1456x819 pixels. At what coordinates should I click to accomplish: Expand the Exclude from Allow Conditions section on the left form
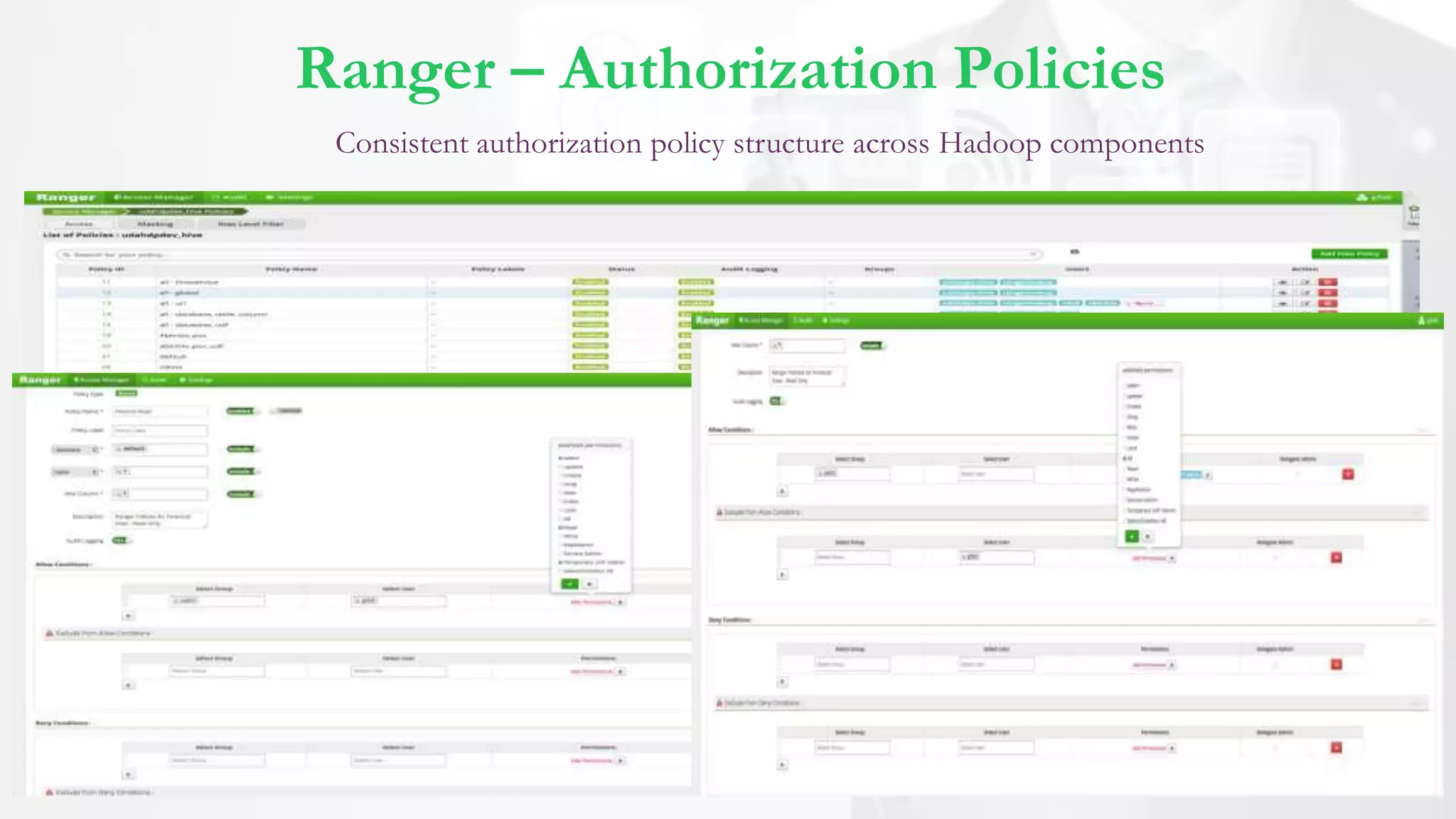tap(103, 633)
